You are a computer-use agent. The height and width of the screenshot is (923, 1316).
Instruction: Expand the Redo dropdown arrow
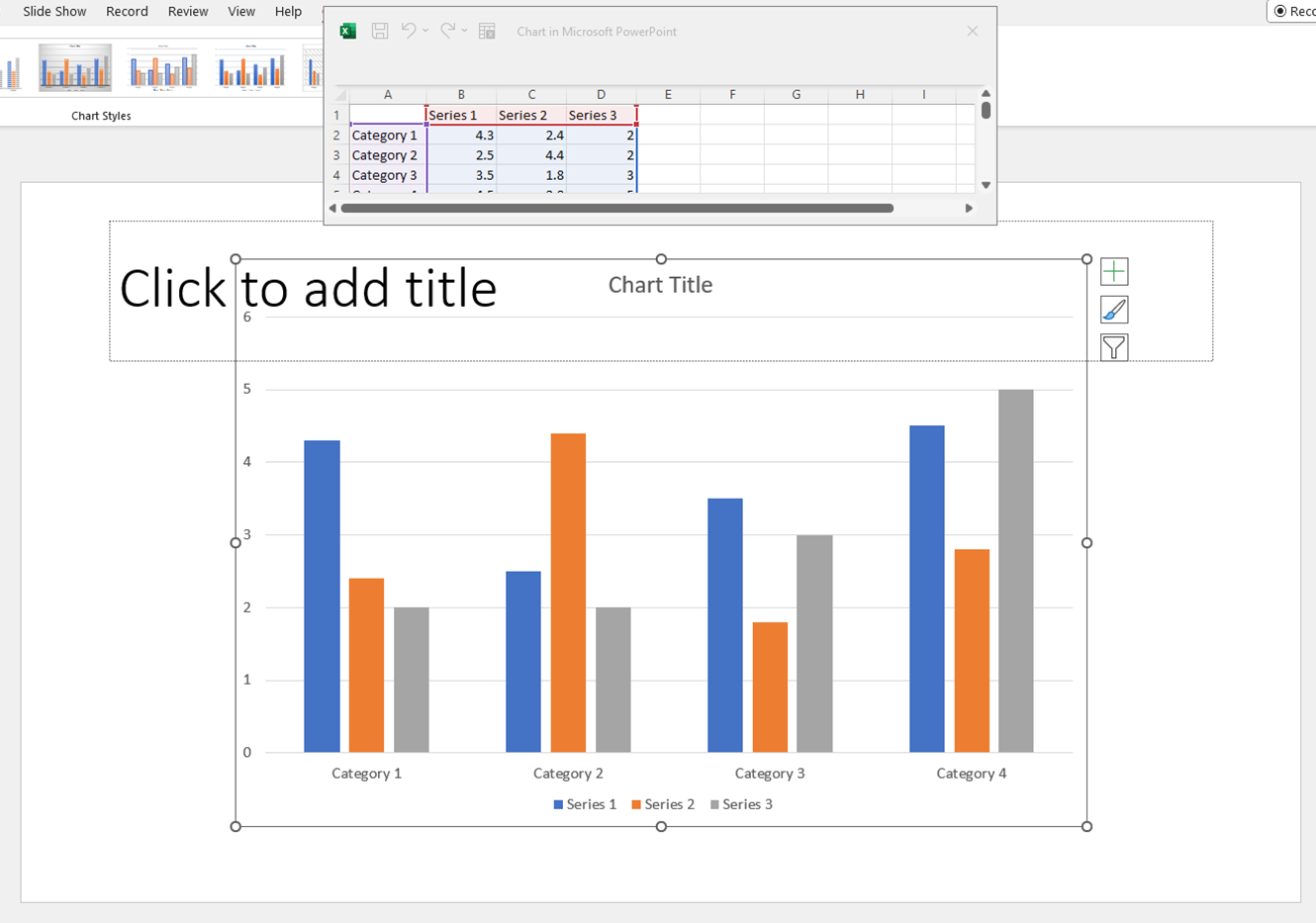[464, 31]
